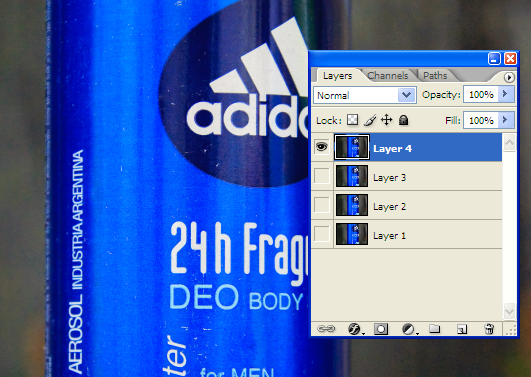Open the Layers palette options menu
This screenshot has height=377, width=531.
tap(509, 77)
